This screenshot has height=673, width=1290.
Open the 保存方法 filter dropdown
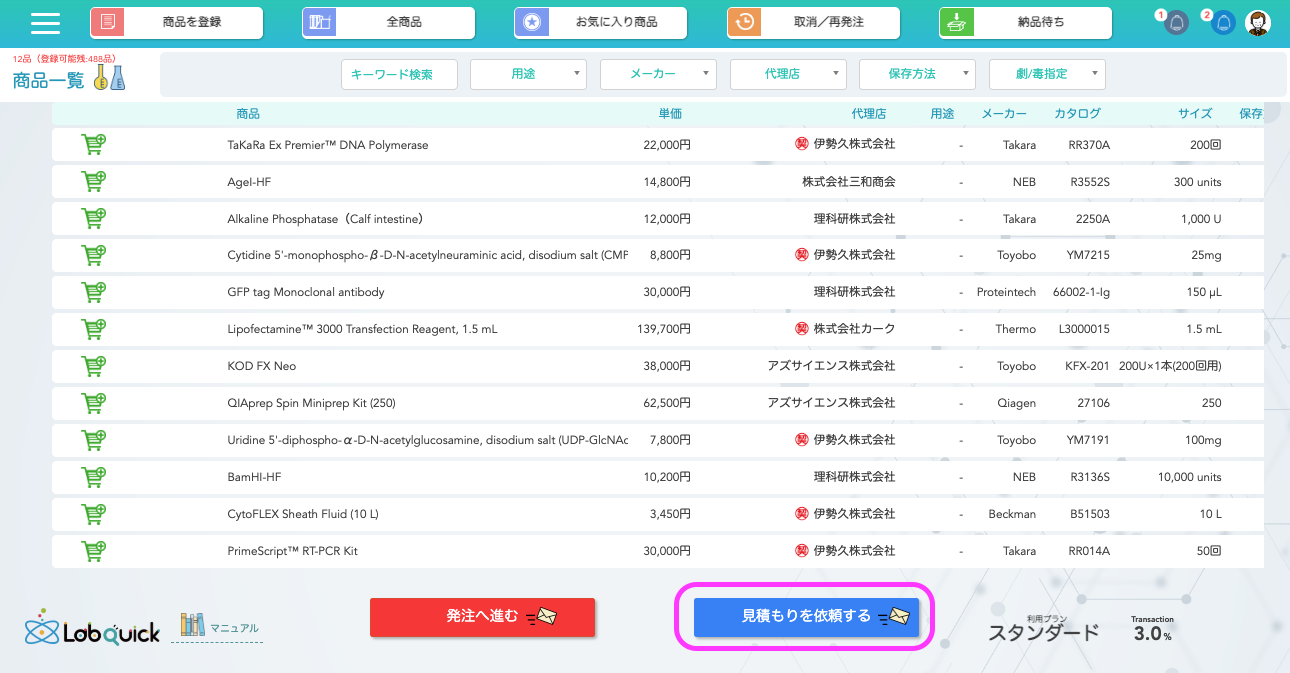[x=917, y=74]
